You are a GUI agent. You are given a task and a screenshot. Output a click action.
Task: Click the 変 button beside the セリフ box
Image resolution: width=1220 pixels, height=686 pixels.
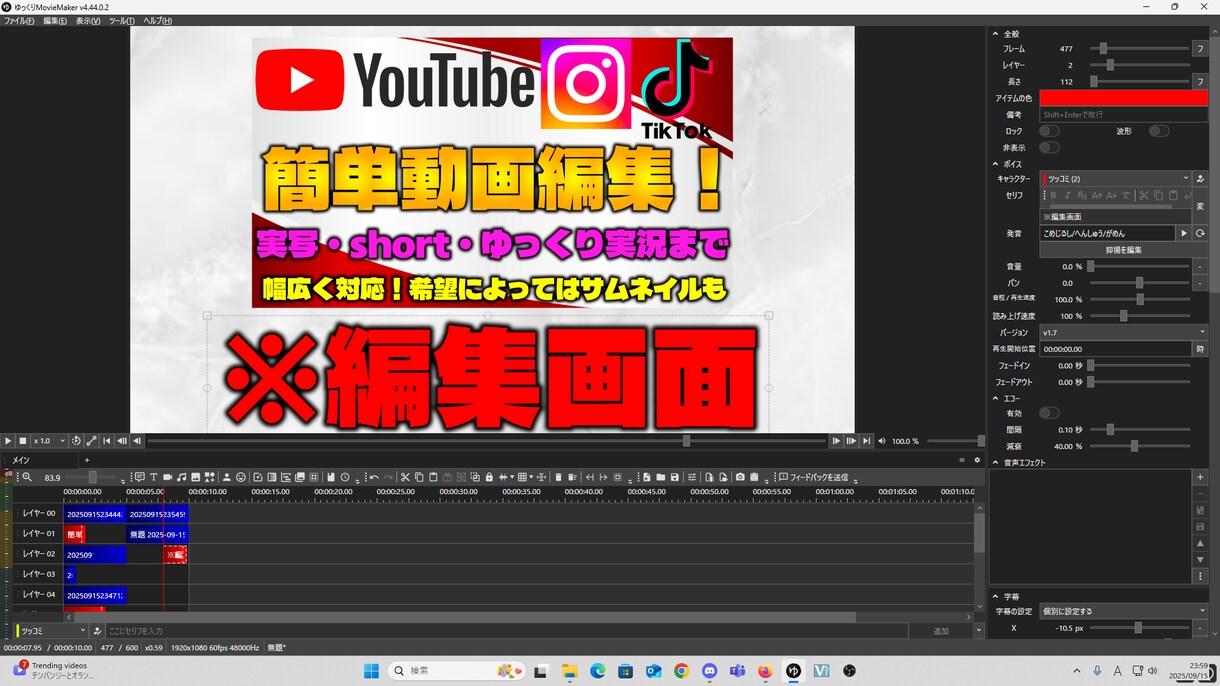pyautogui.click(x=1200, y=206)
